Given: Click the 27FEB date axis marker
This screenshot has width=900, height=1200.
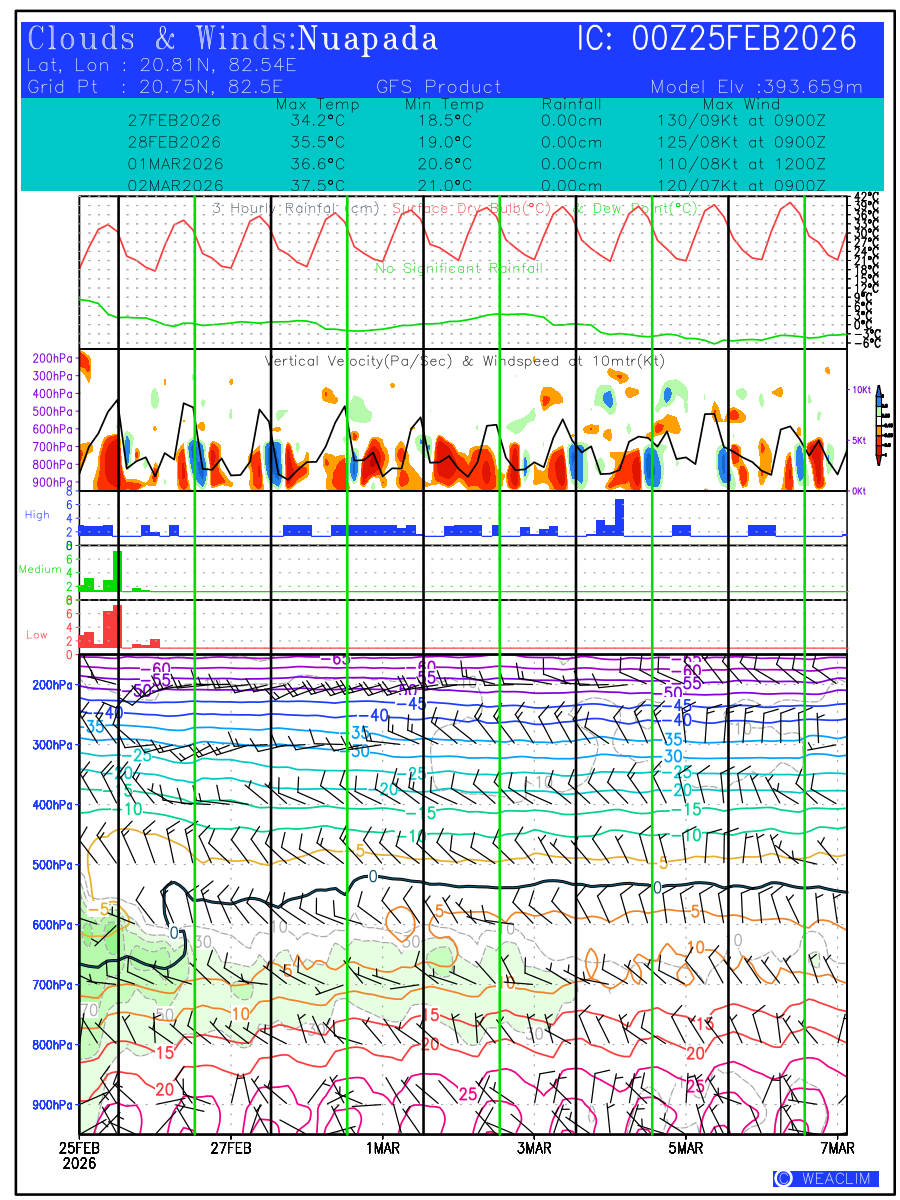Looking at the screenshot, I should pos(231,1149).
